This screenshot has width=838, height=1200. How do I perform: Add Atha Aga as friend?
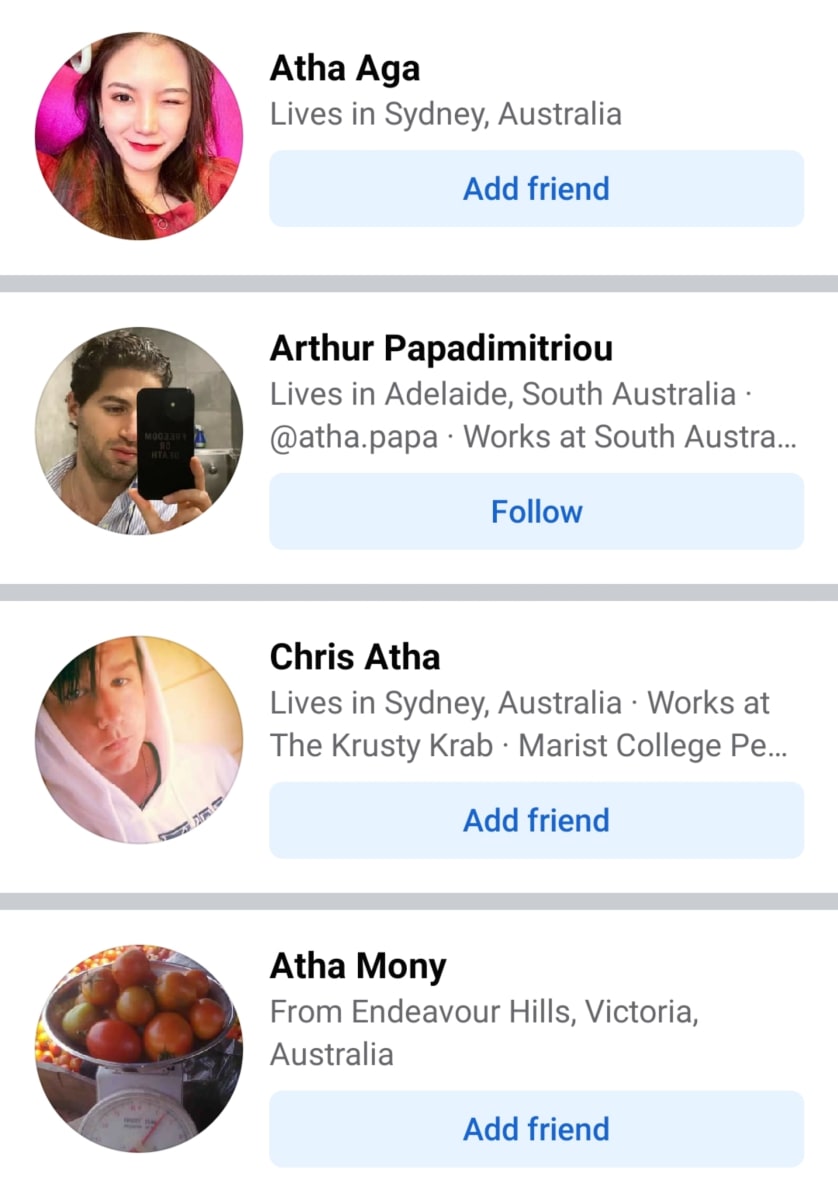tap(536, 189)
